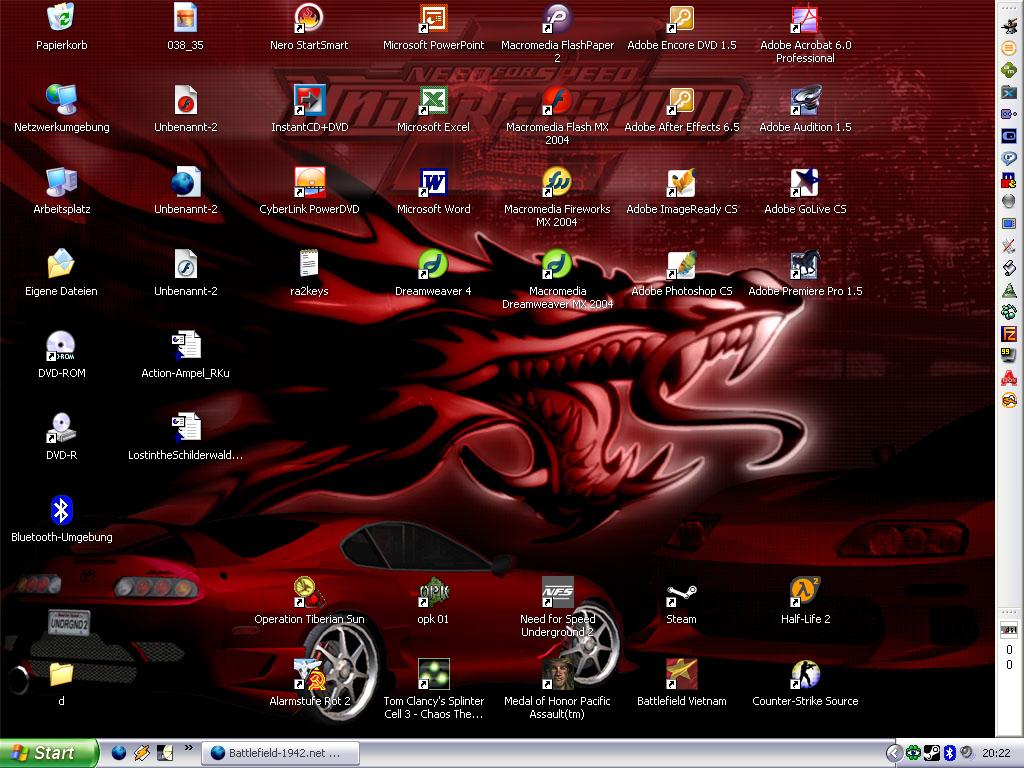Open Adobe ImageReady CS shortcut
The width and height of the screenshot is (1024, 768).
681,182
